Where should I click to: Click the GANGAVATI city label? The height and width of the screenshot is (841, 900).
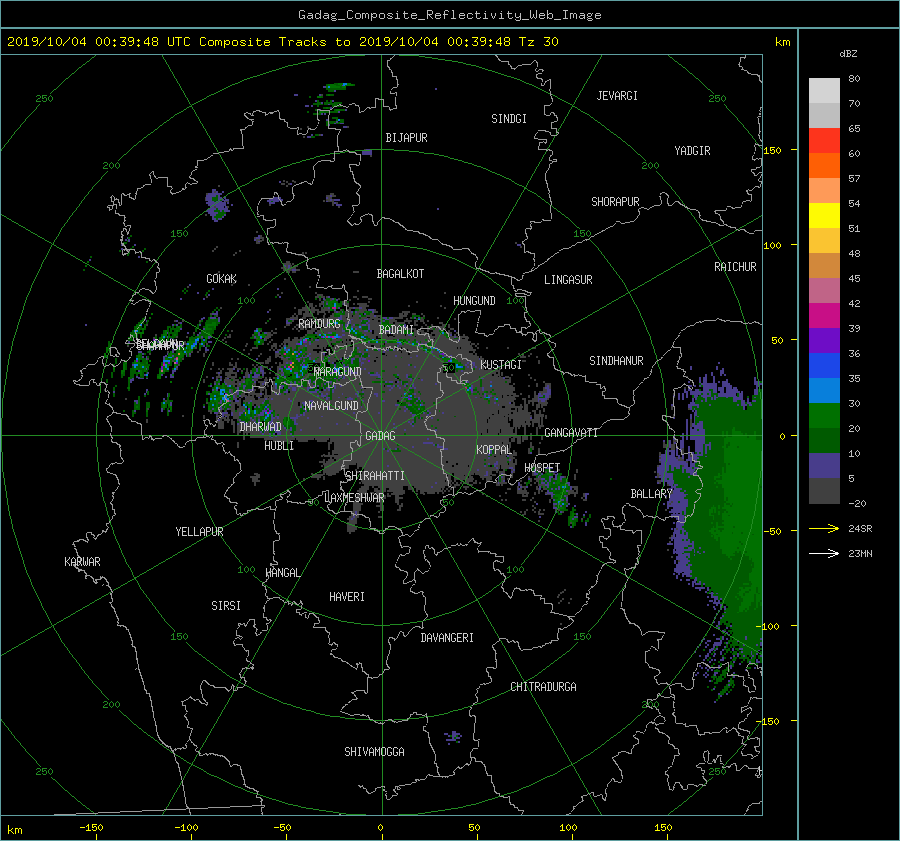coord(571,433)
